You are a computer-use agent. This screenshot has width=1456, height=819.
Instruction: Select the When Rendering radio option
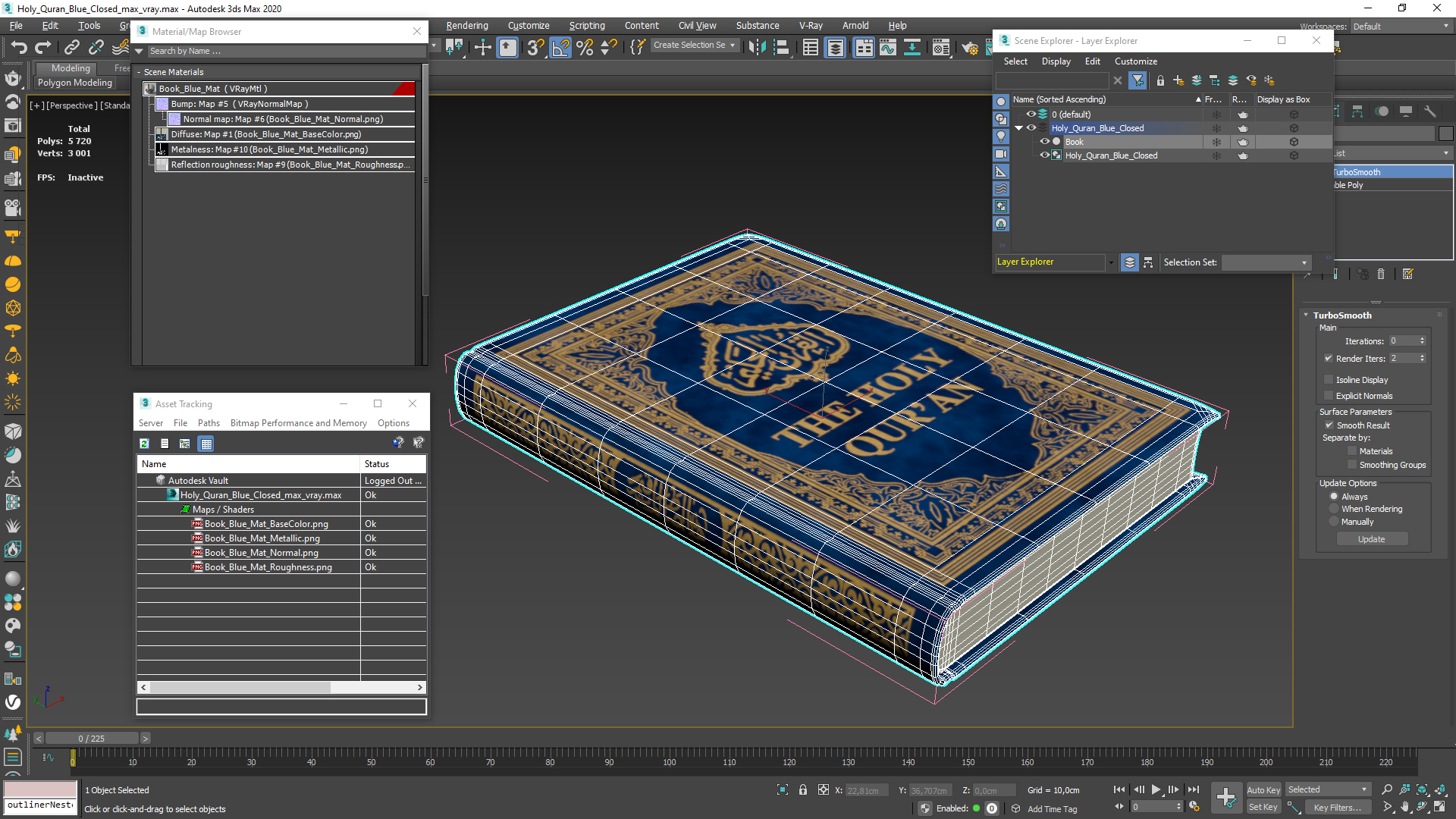click(1334, 509)
